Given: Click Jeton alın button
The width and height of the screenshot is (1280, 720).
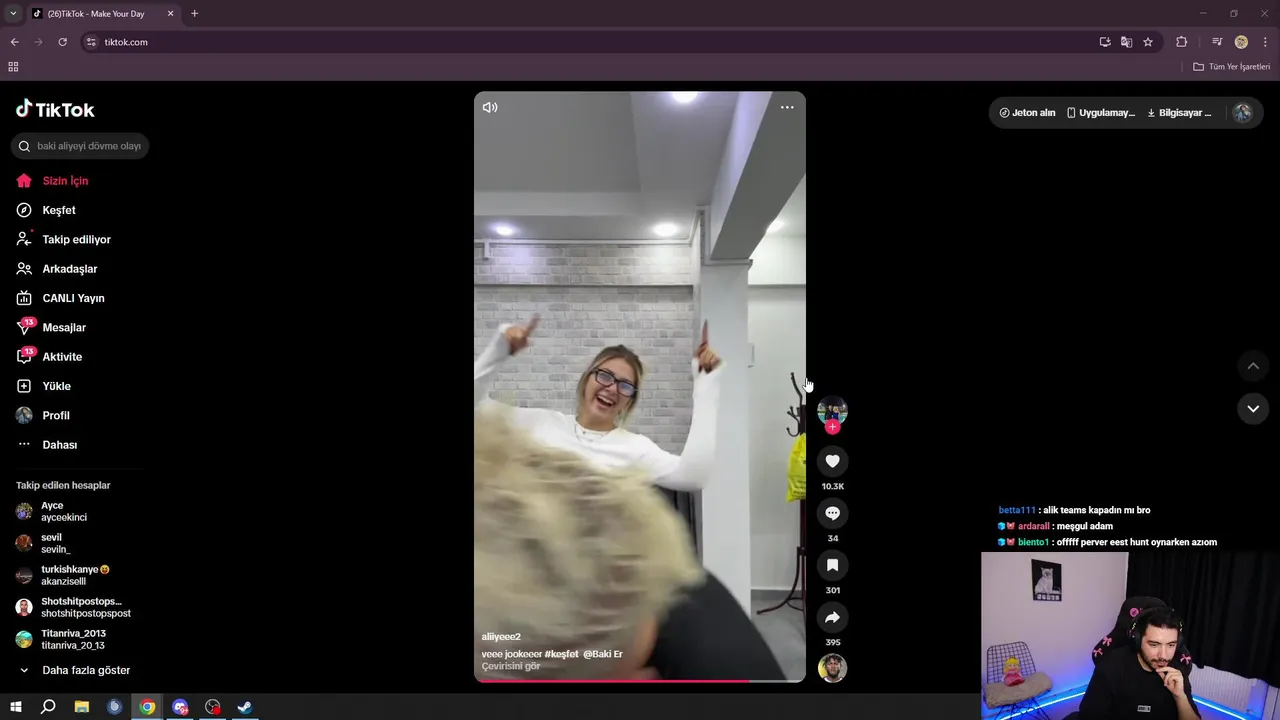Looking at the screenshot, I should tap(1027, 113).
